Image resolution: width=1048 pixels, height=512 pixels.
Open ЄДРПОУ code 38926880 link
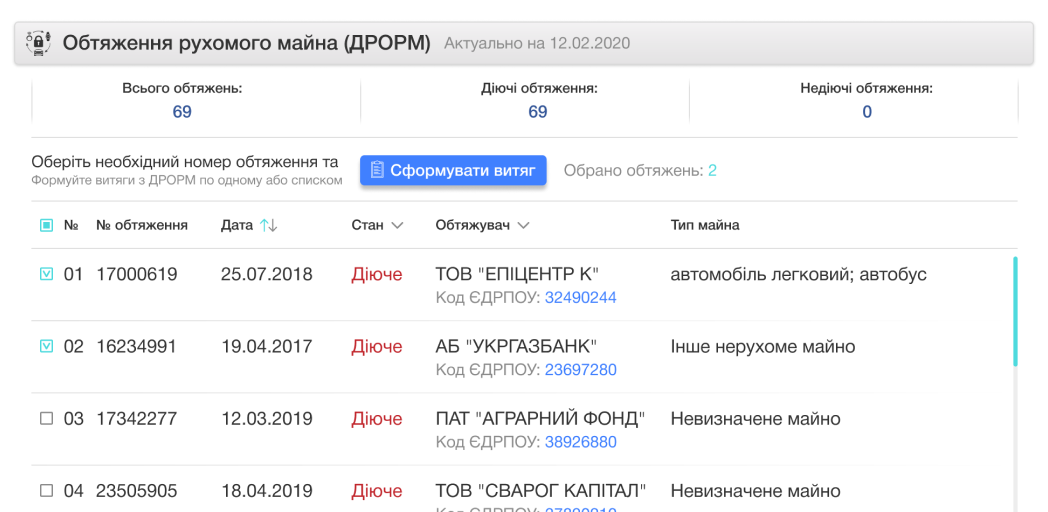tap(580, 442)
